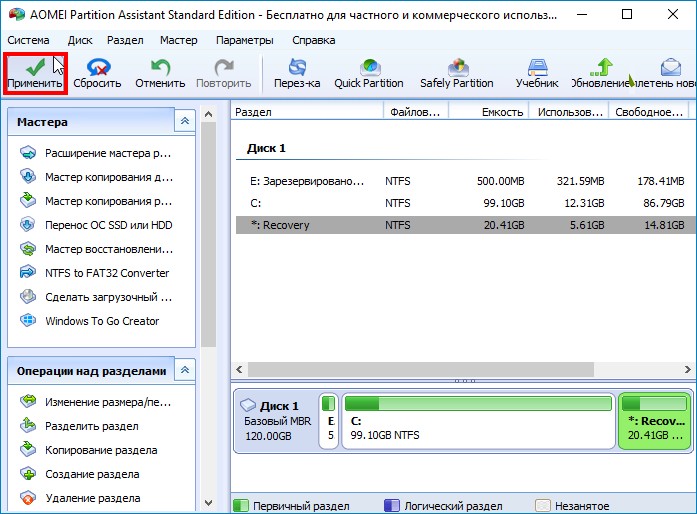Open the Мастер menu
This screenshot has height=514, width=697.
click(179, 40)
